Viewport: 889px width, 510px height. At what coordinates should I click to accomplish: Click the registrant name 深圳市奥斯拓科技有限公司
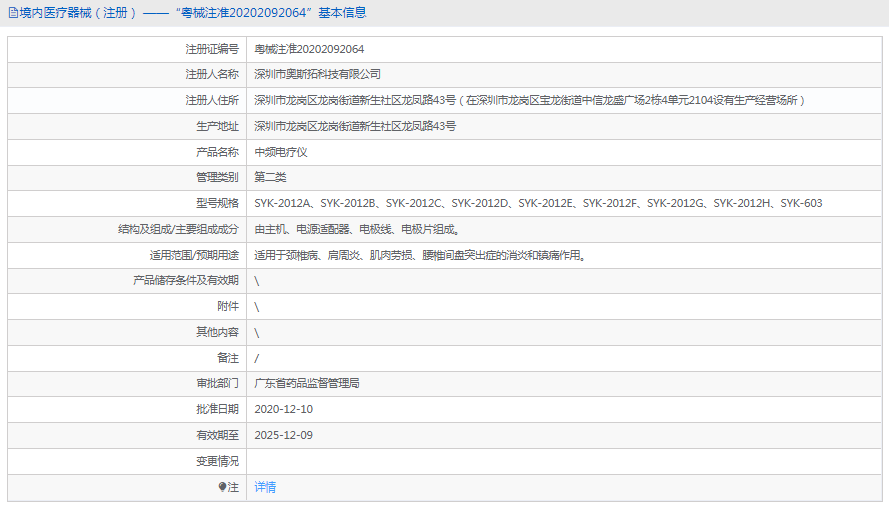(317, 74)
